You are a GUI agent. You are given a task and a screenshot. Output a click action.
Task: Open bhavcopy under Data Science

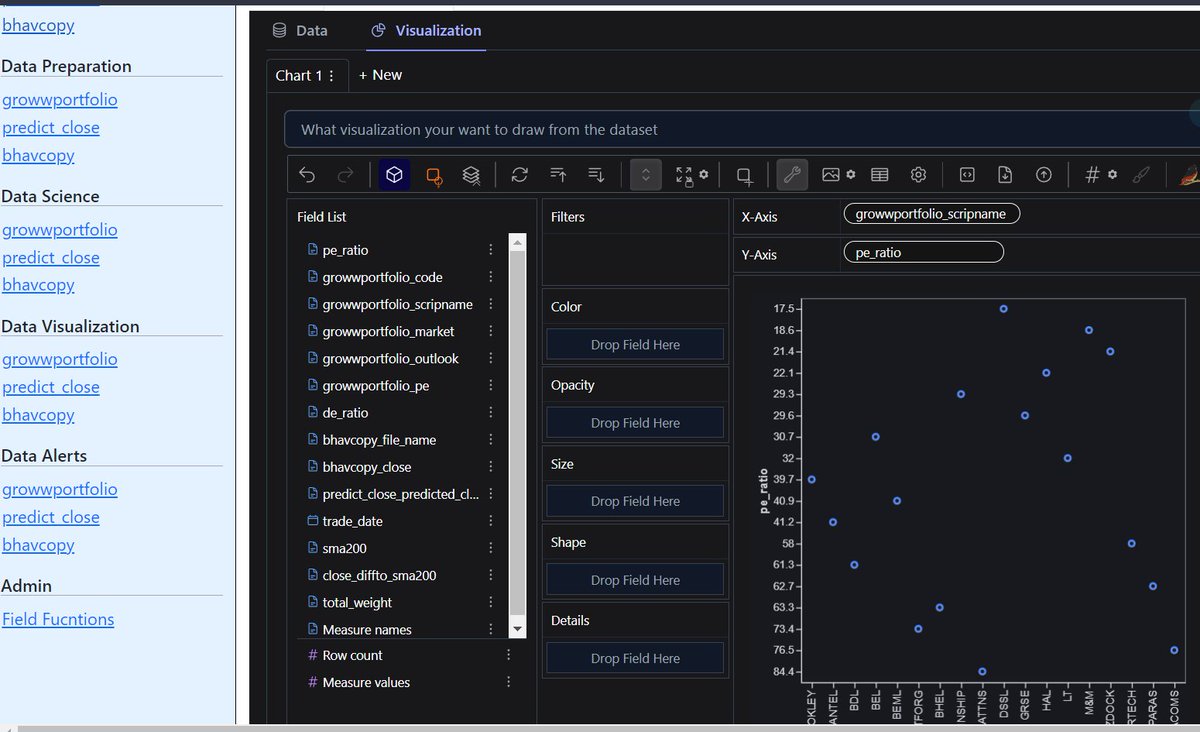point(38,285)
